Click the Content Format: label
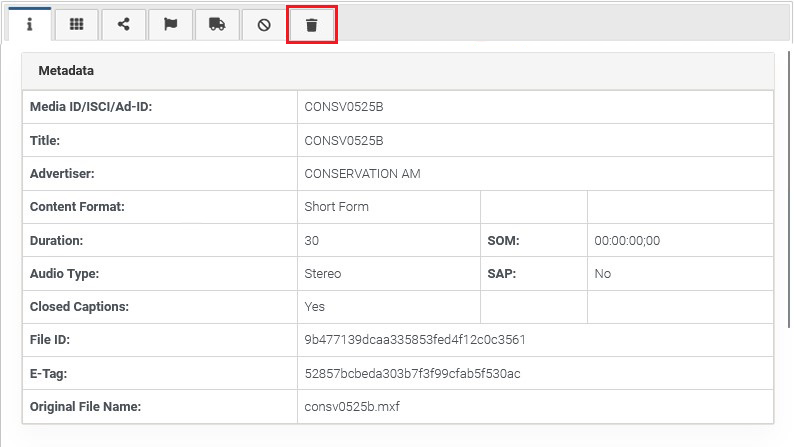 pyautogui.click(x=77, y=207)
